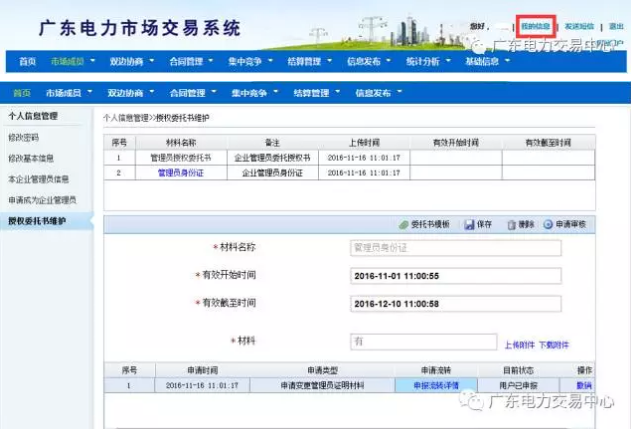
Task: Click the 删除 trash icon
Action: click(510, 224)
